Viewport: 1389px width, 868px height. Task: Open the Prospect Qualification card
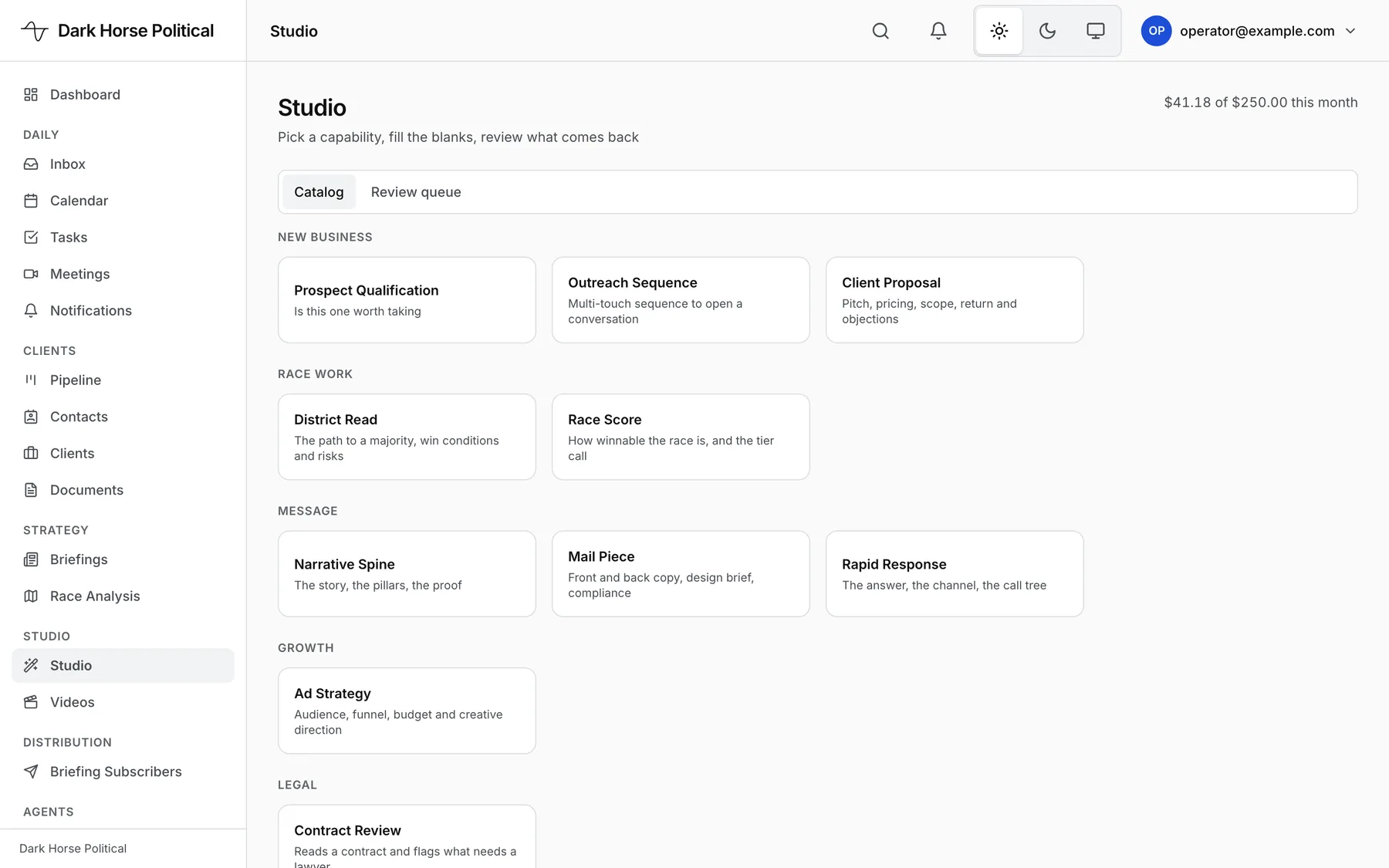coord(407,300)
